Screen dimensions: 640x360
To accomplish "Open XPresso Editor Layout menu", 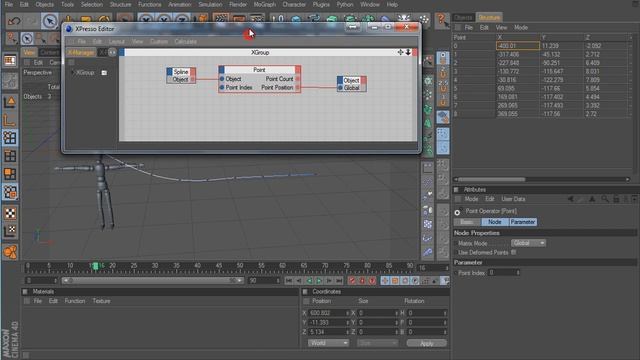I will [x=116, y=41].
